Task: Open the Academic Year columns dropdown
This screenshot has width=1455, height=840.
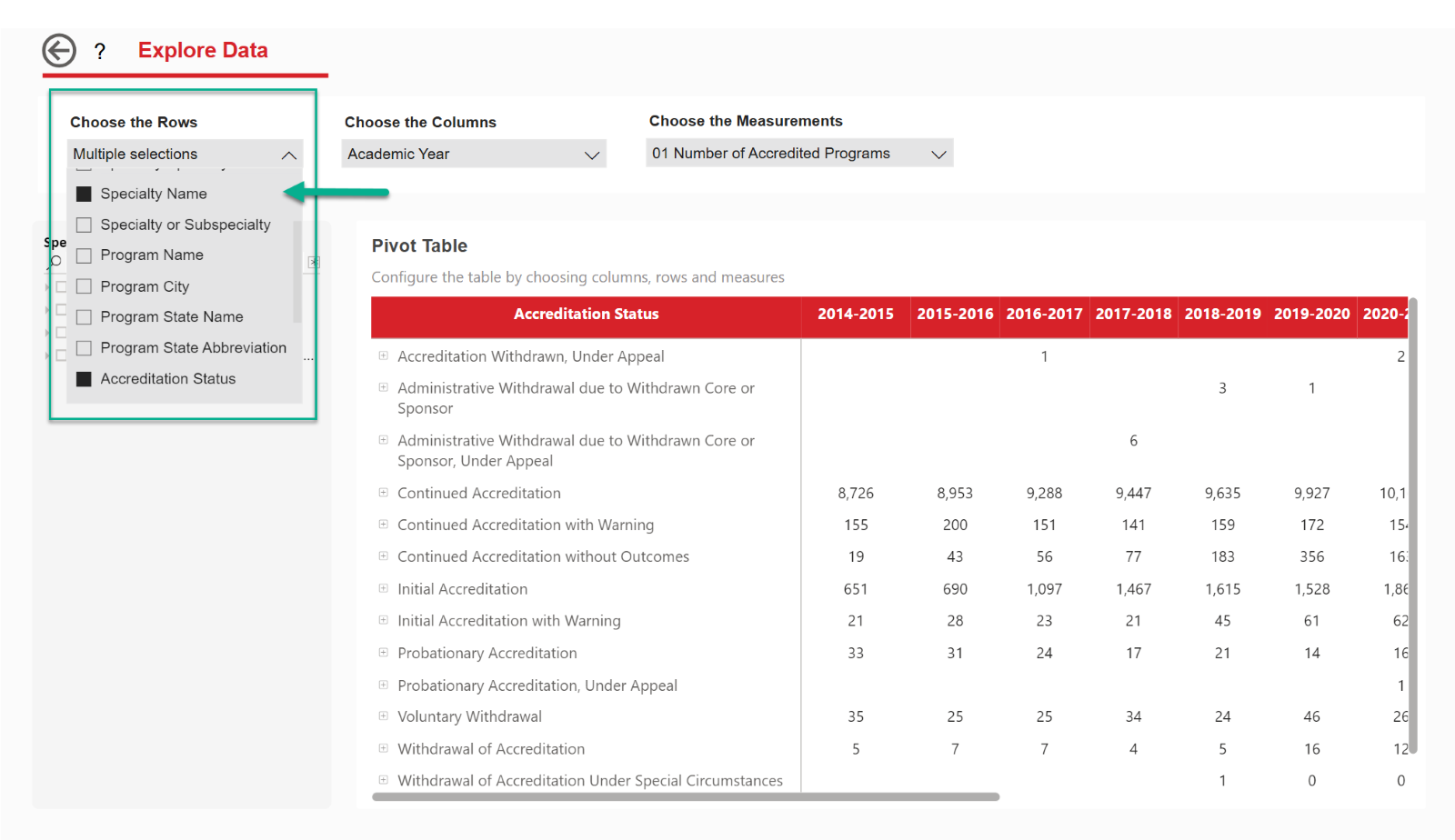Action: coord(474,154)
